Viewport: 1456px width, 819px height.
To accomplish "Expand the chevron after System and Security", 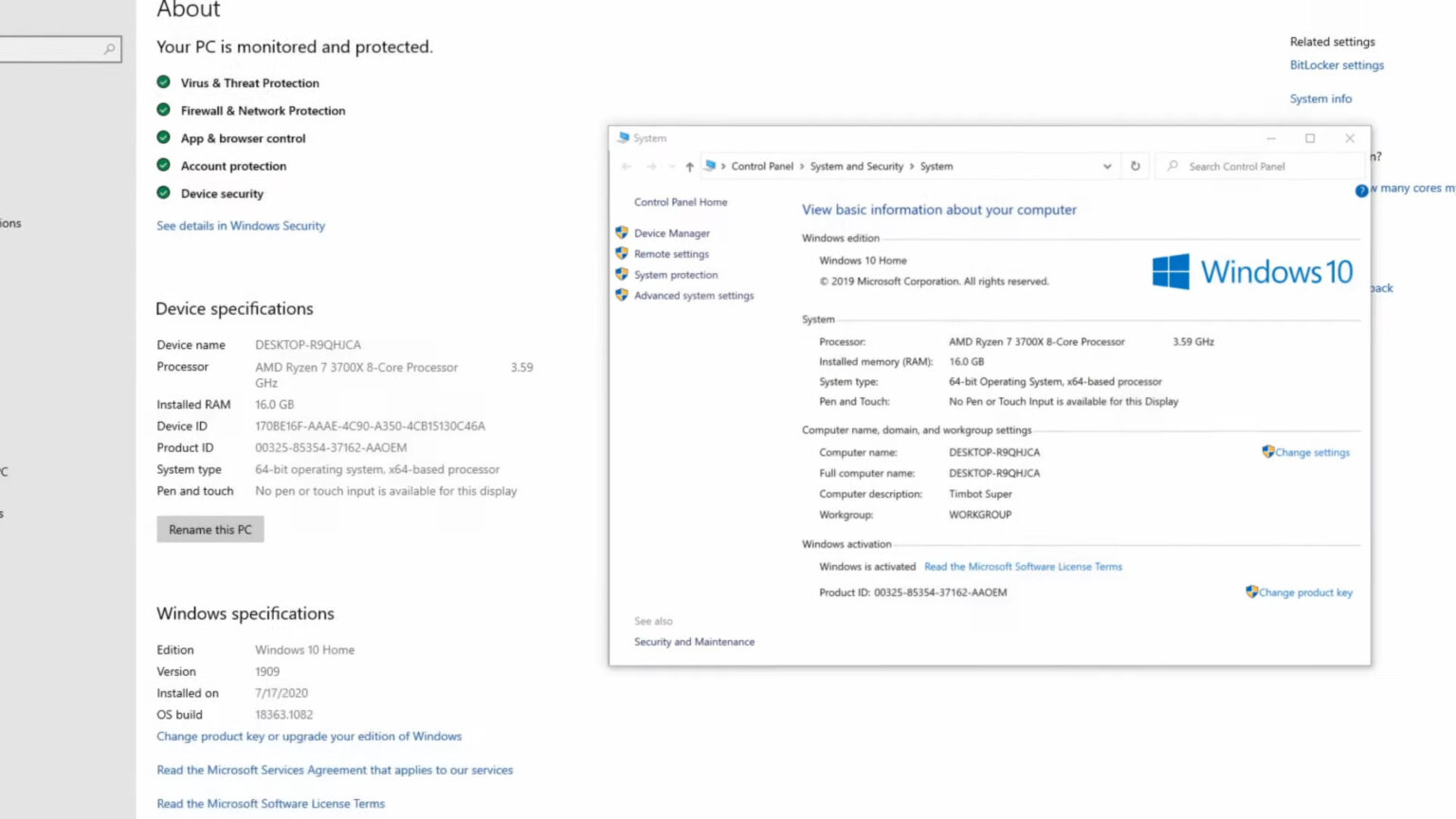I will 912,166.
